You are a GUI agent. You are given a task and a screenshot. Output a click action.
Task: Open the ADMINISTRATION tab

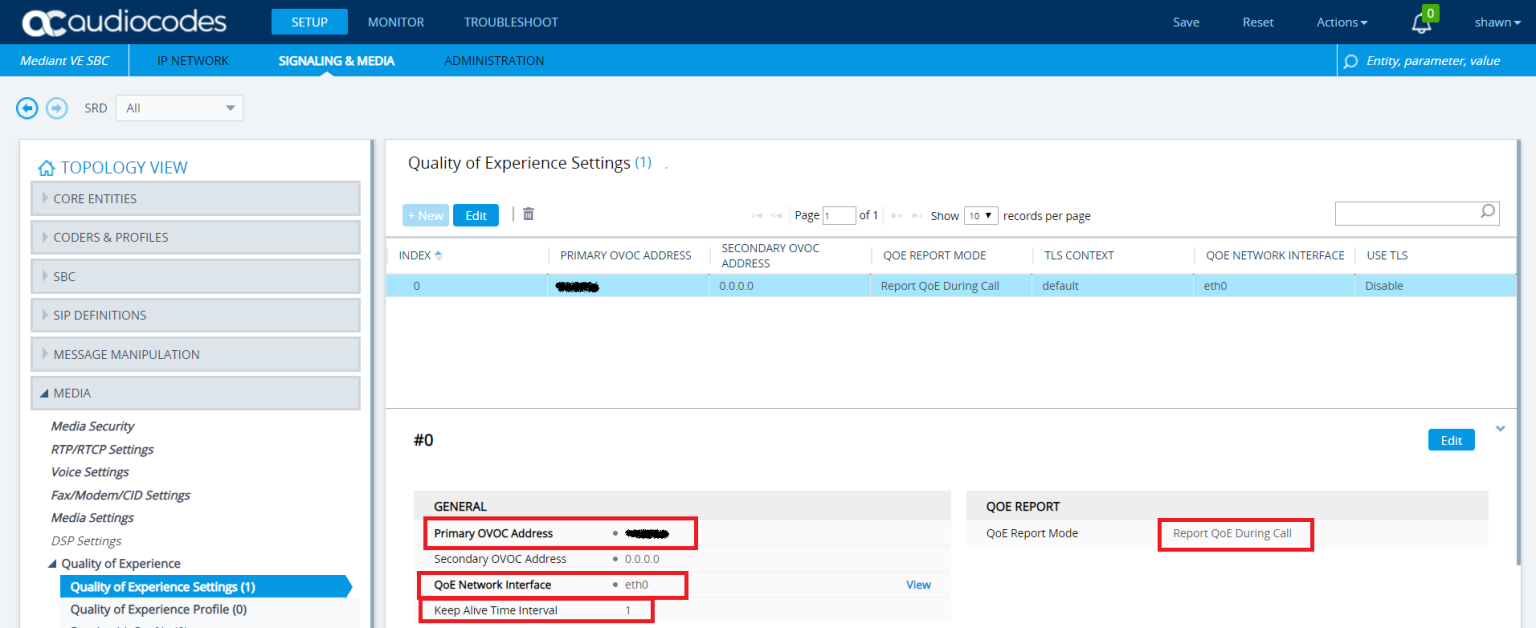click(494, 60)
